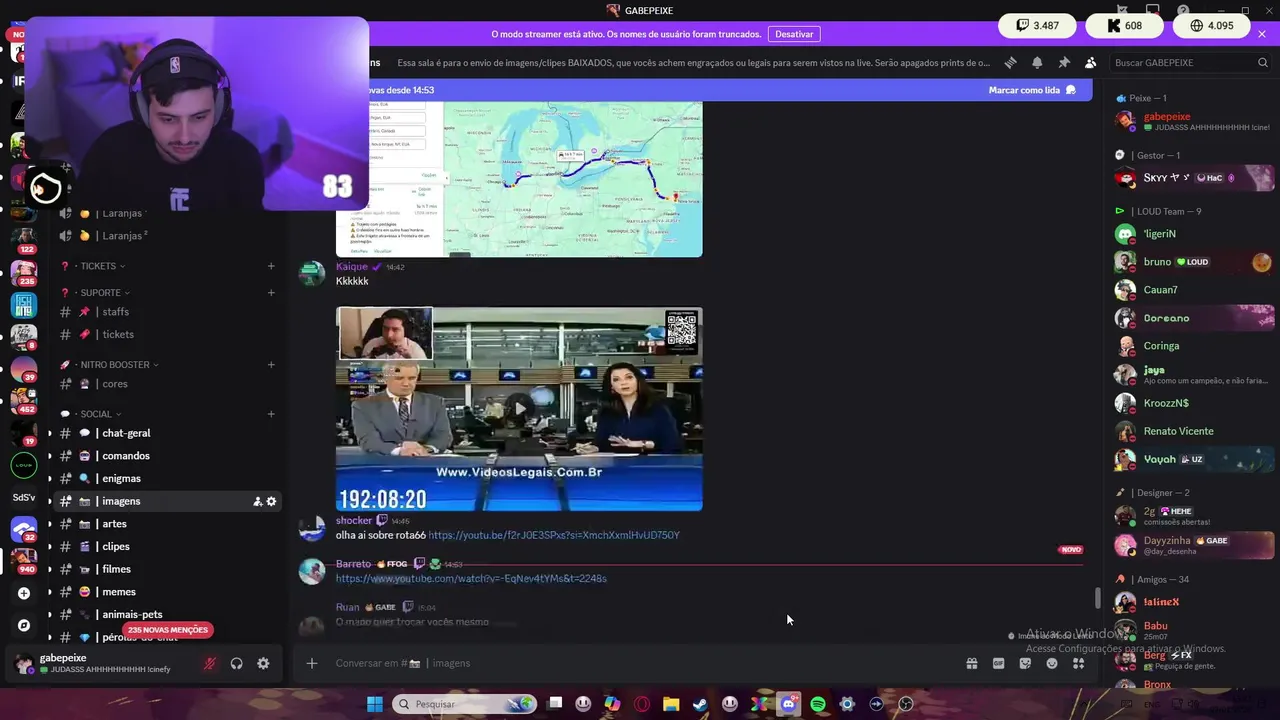This screenshot has width=1280, height=720.
Task: Open the cores channel
Action: [x=167, y=384]
